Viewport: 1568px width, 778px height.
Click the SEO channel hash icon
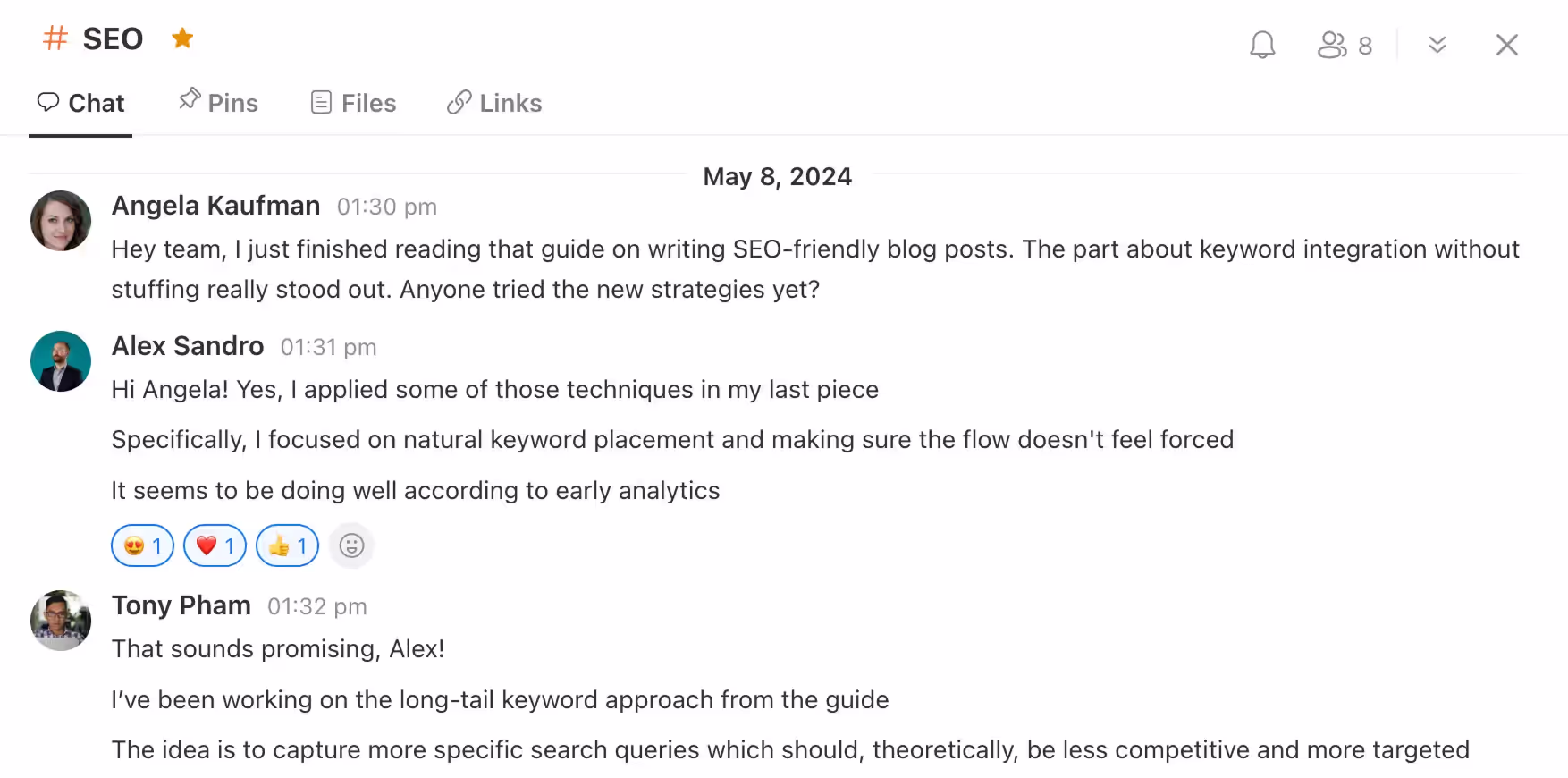[x=55, y=38]
